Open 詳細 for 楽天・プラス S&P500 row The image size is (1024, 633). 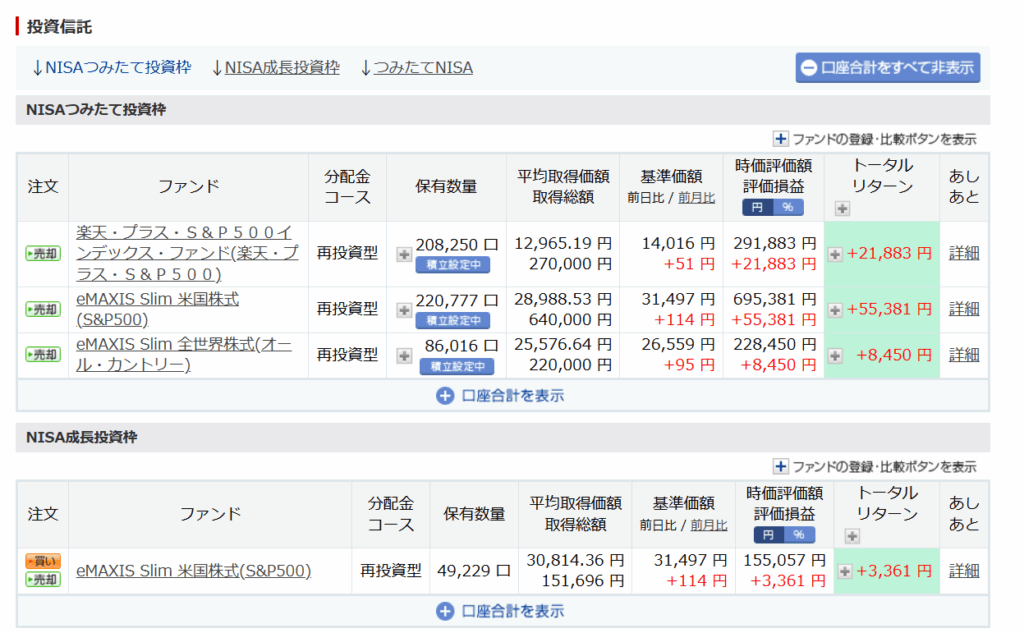coord(964,253)
